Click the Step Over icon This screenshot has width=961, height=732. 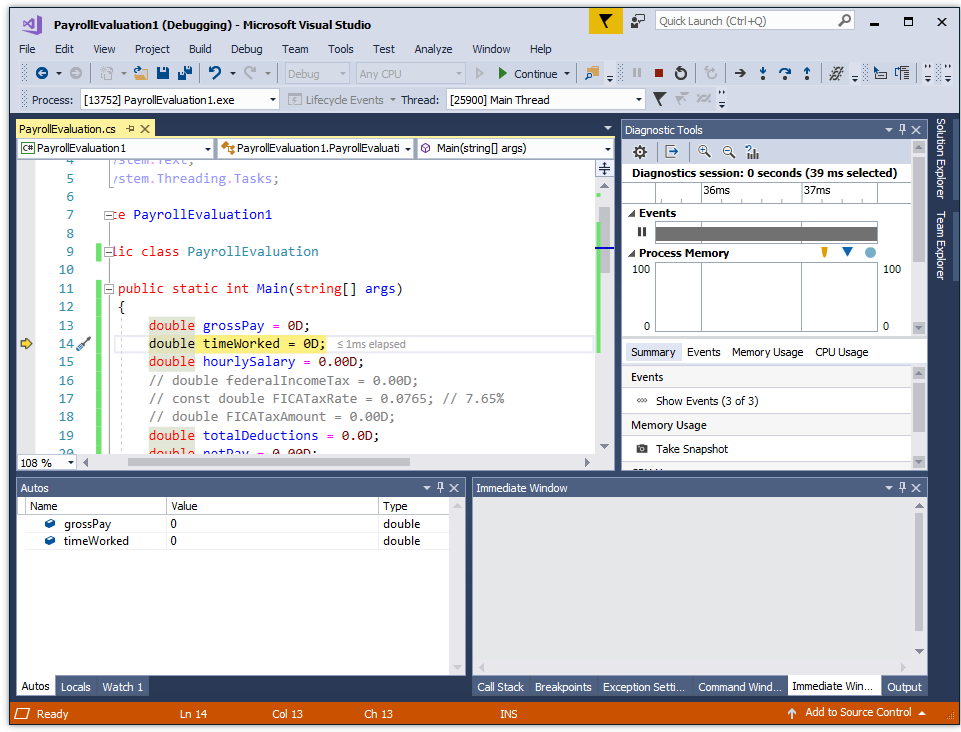784,74
